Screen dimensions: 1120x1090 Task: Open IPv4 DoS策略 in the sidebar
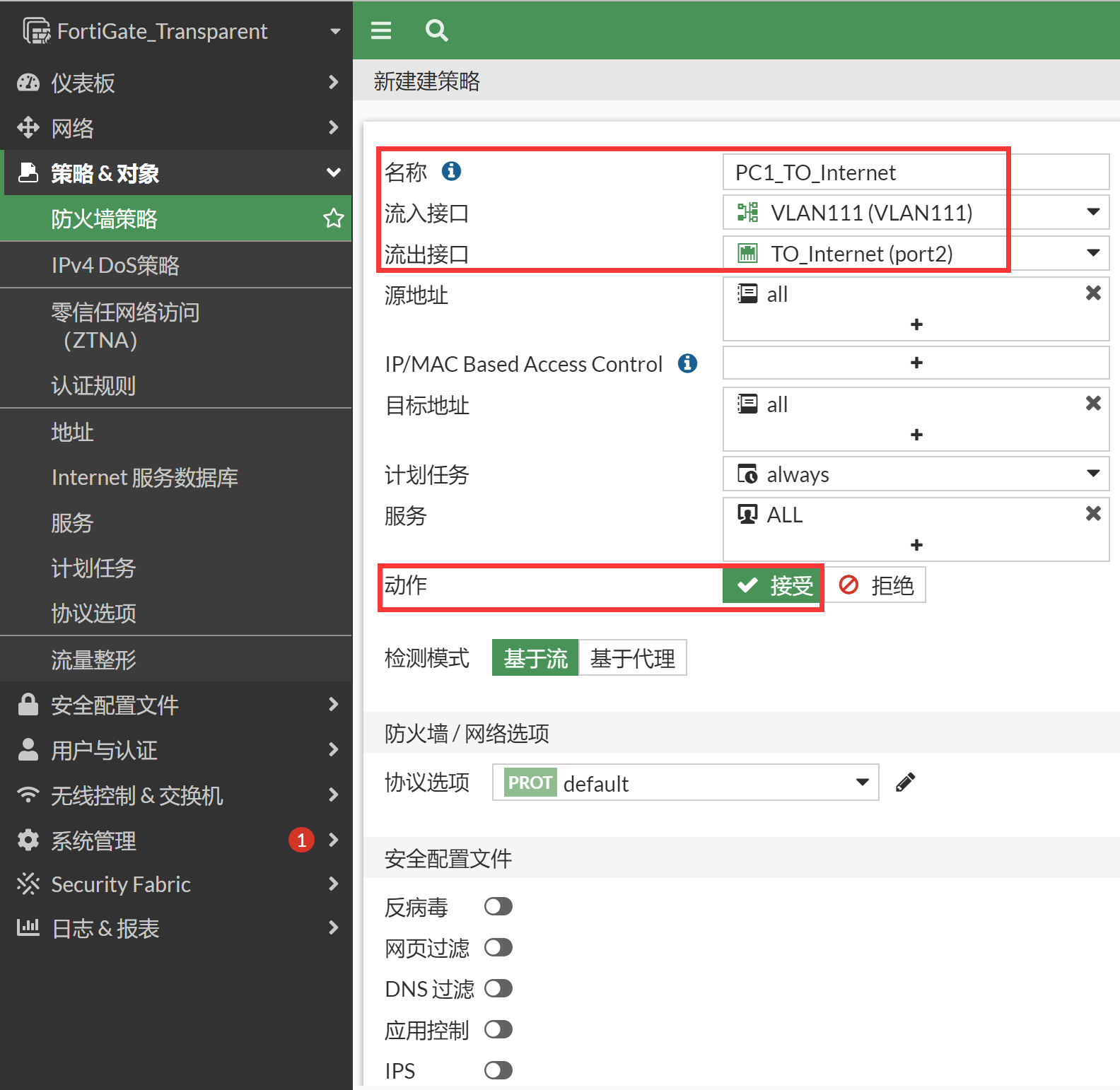(115, 265)
